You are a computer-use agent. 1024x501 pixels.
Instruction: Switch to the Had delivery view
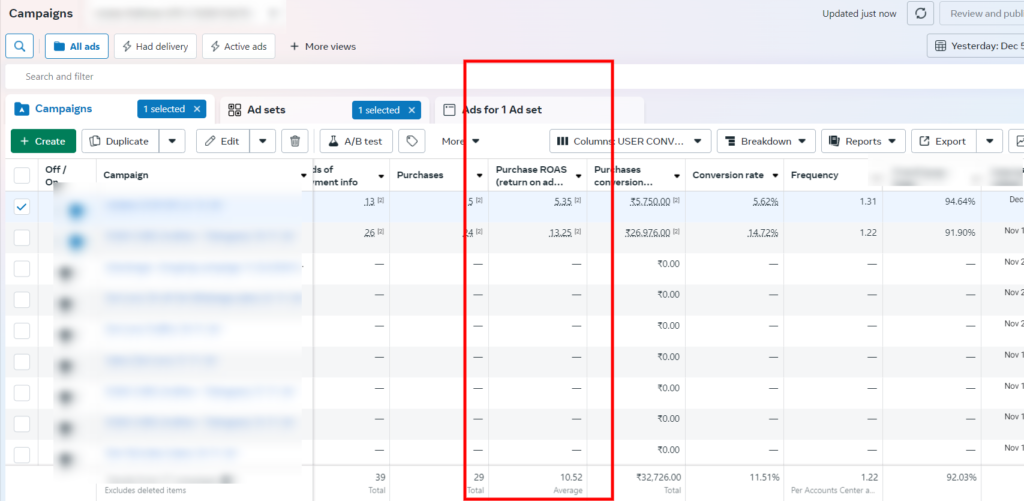(x=155, y=46)
